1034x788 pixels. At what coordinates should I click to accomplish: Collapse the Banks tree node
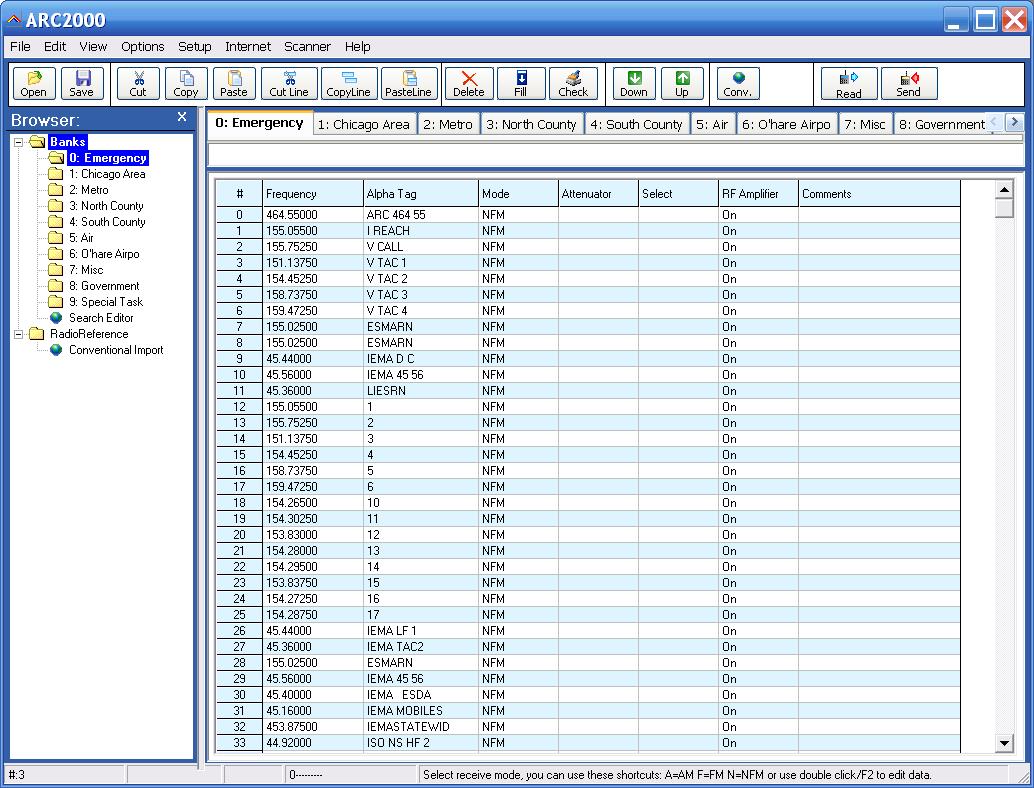[x=18, y=142]
